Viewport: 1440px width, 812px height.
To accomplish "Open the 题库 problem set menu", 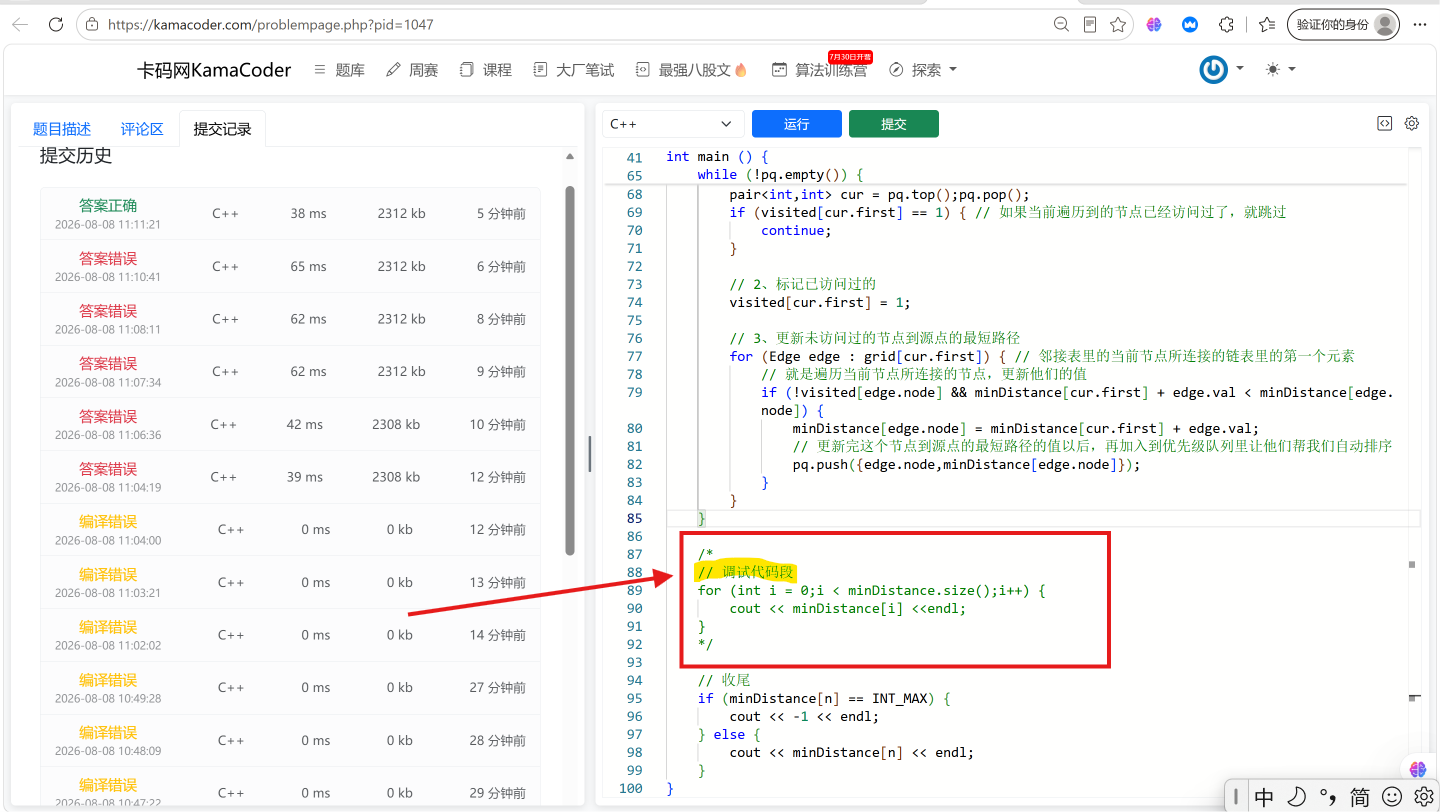I will (339, 70).
